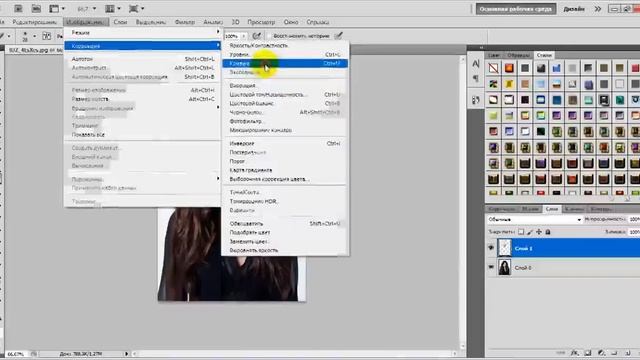Screen dimensions: 640x360
Task: Lock image pixels with brush icon
Action: coord(530,232)
